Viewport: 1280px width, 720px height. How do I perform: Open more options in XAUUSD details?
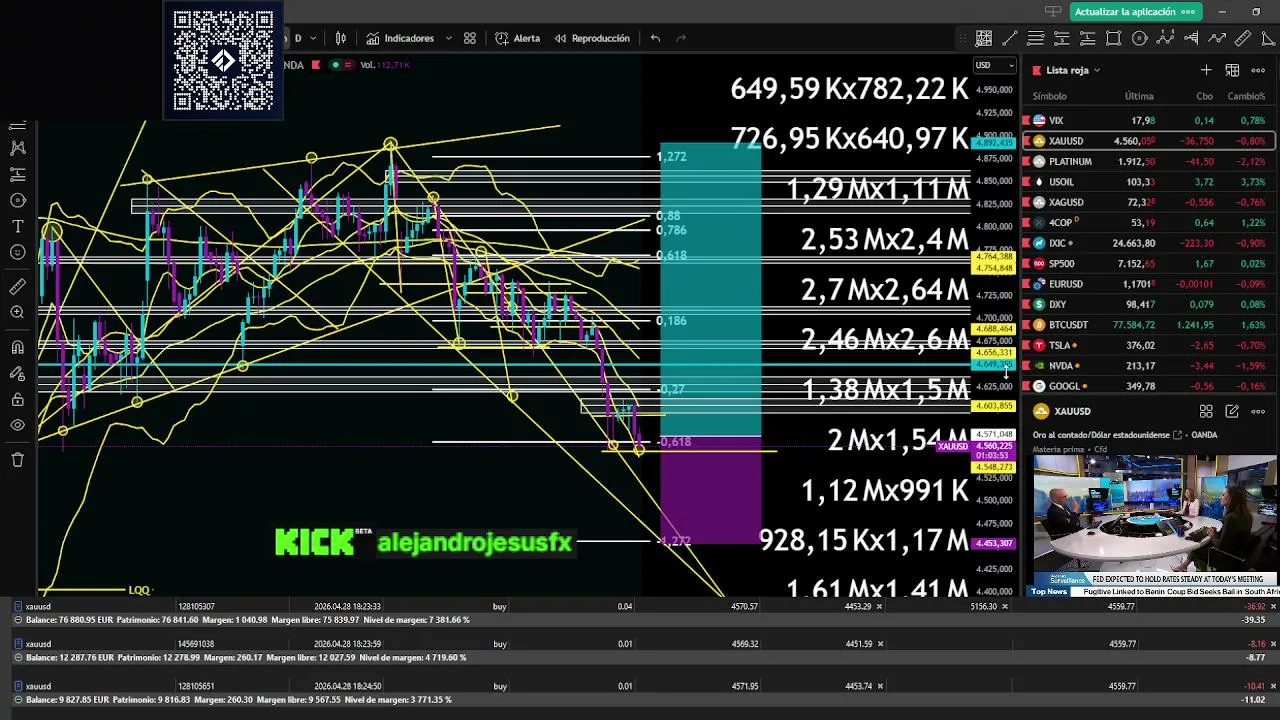pyautogui.click(x=1258, y=411)
